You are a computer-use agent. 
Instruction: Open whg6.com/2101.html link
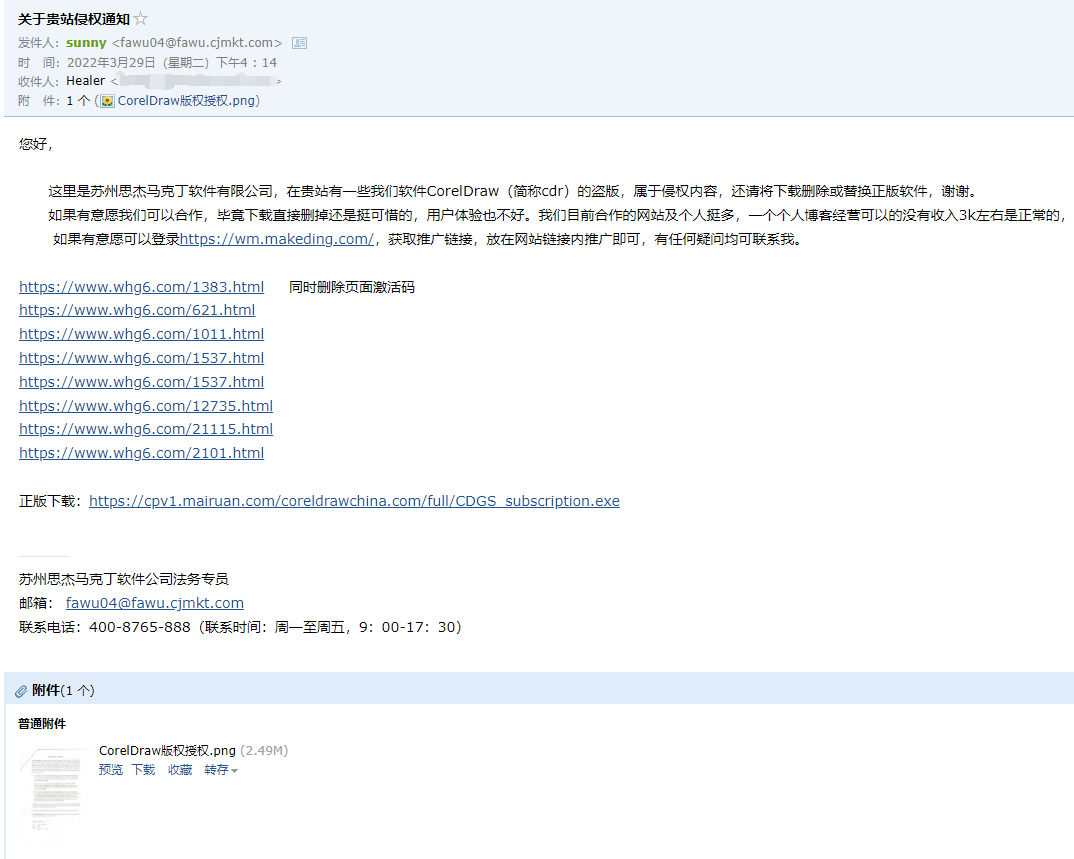click(x=141, y=453)
